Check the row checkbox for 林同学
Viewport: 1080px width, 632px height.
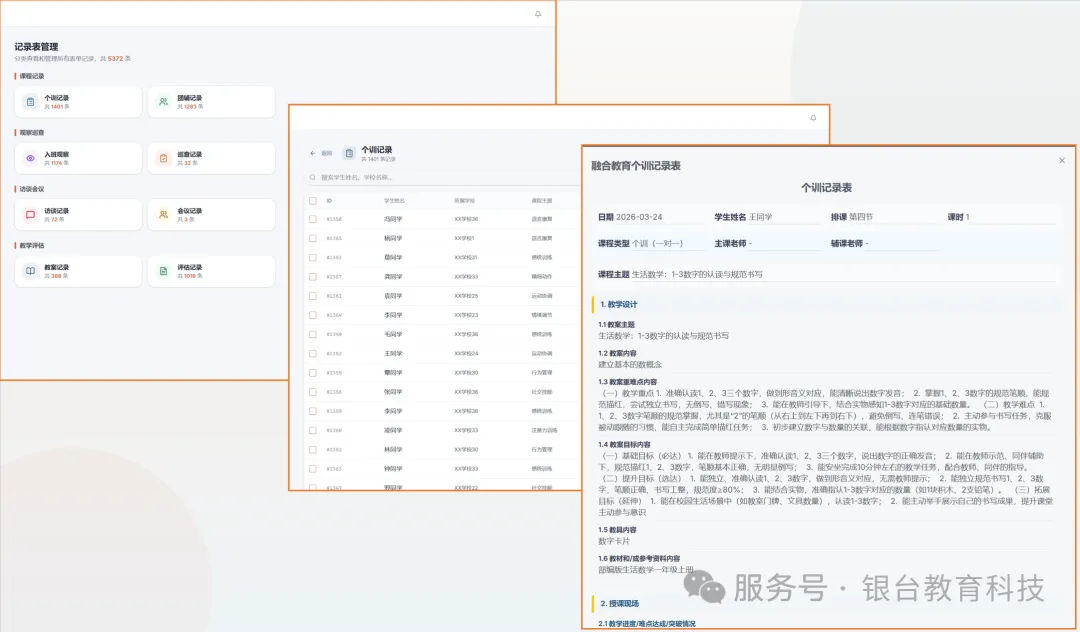point(313,450)
